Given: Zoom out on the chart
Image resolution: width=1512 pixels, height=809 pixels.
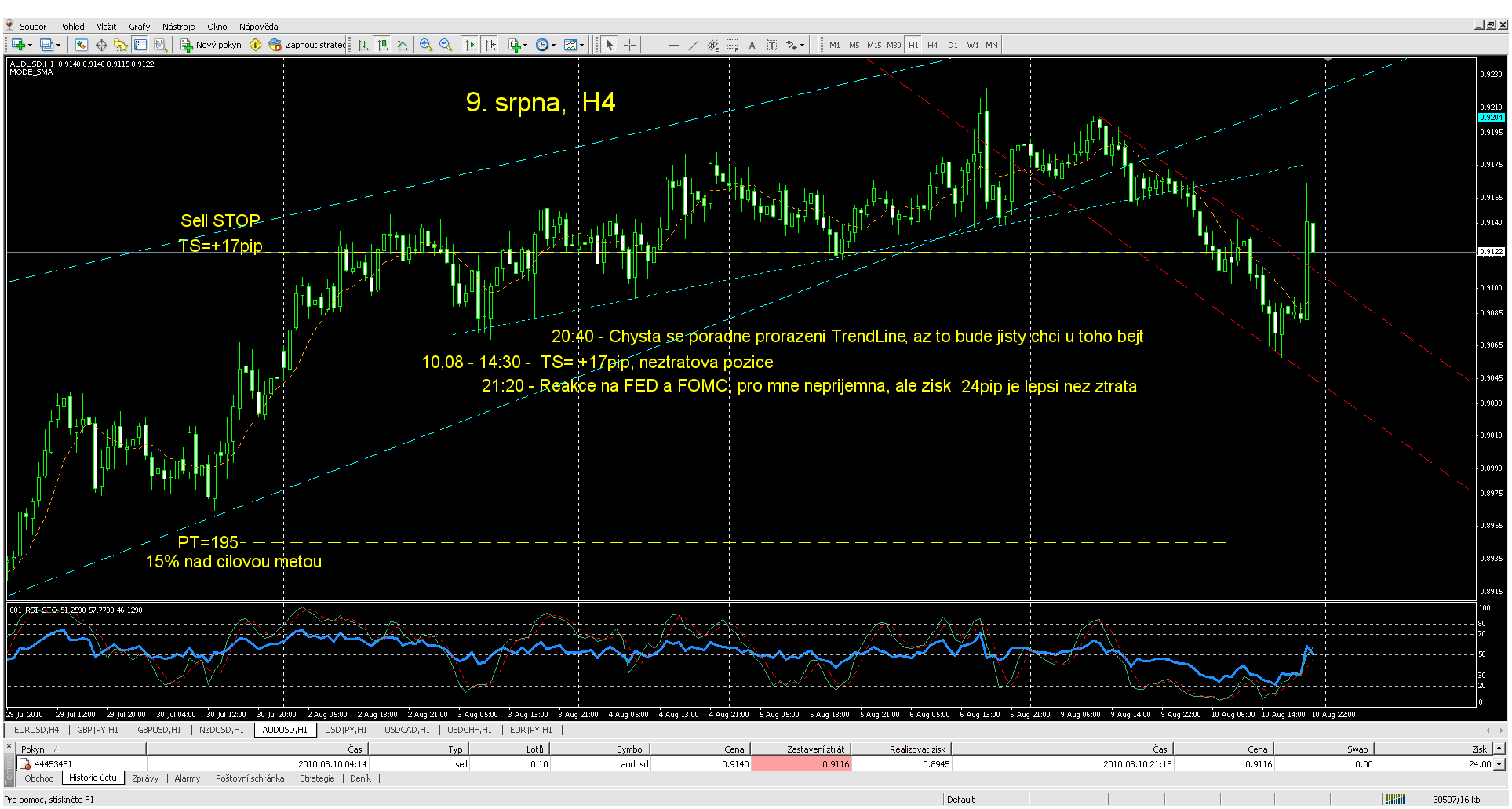Looking at the screenshot, I should [446, 45].
